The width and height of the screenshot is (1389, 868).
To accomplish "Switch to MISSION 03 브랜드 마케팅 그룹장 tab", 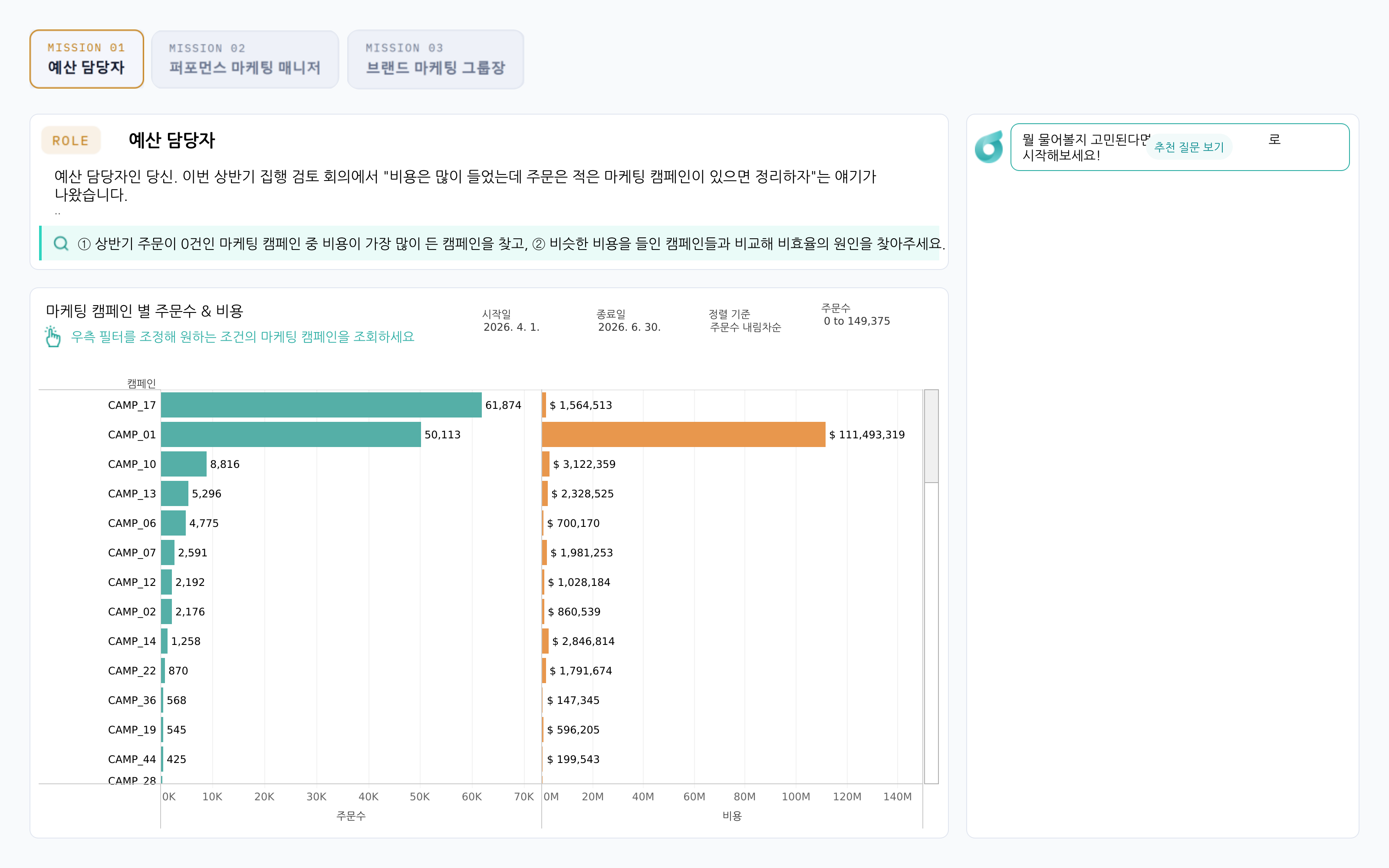I will 436,59.
